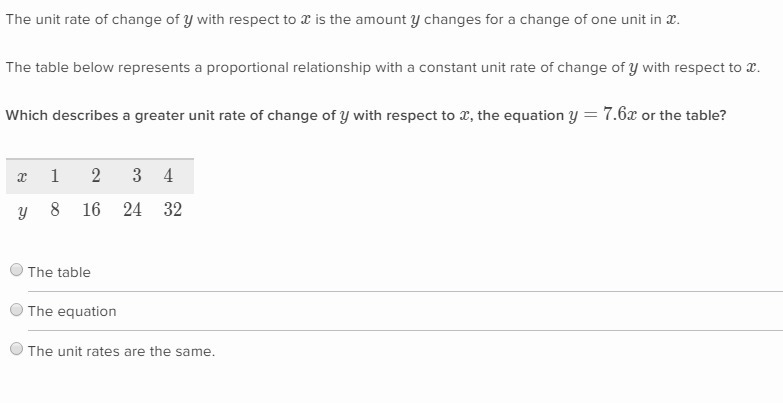Click 'The unit rates are the same.' text
783x403 pixels.
[121, 351]
